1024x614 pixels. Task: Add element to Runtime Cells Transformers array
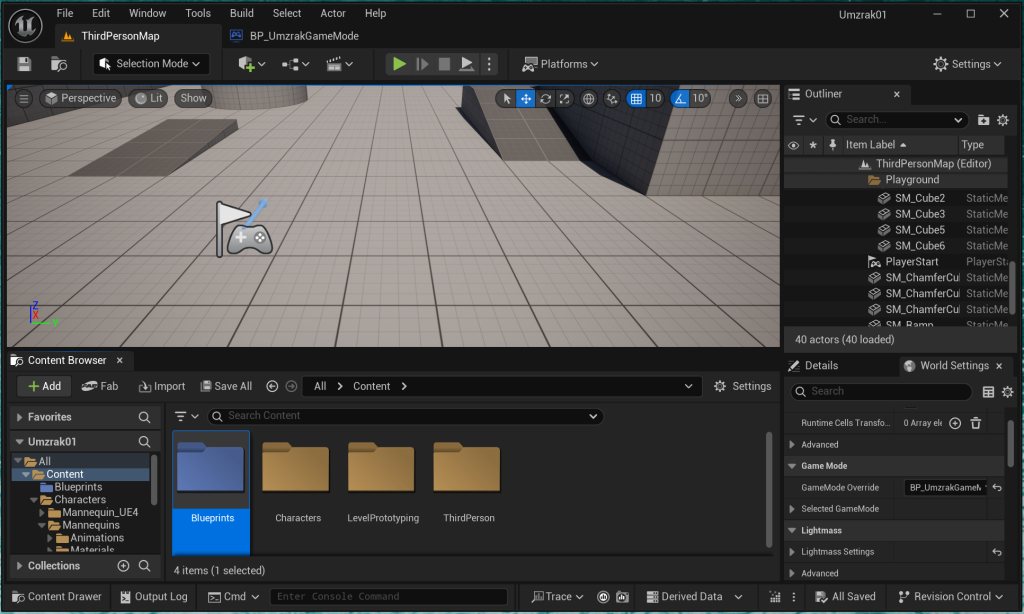(955, 423)
